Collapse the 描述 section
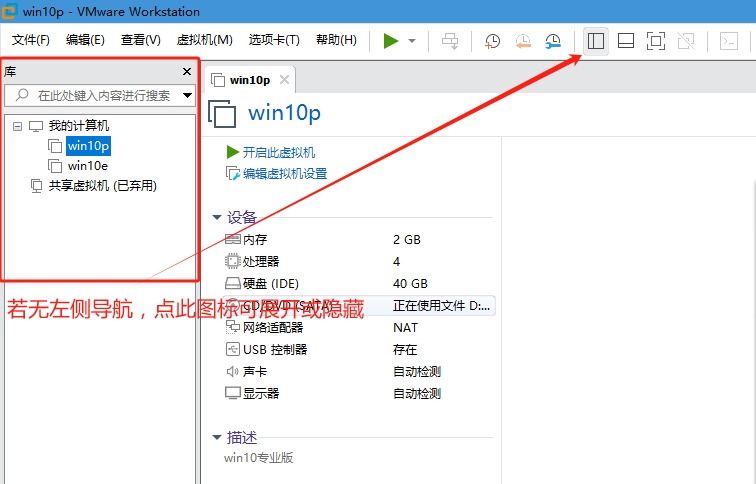The width and height of the screenshot is (756, 484). point(217,438)
